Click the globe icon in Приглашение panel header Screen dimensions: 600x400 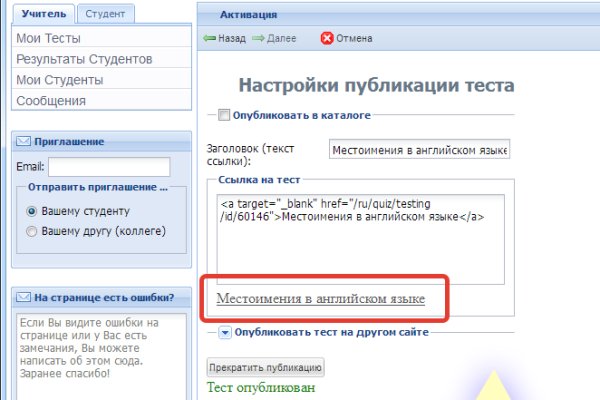point(23,142)
